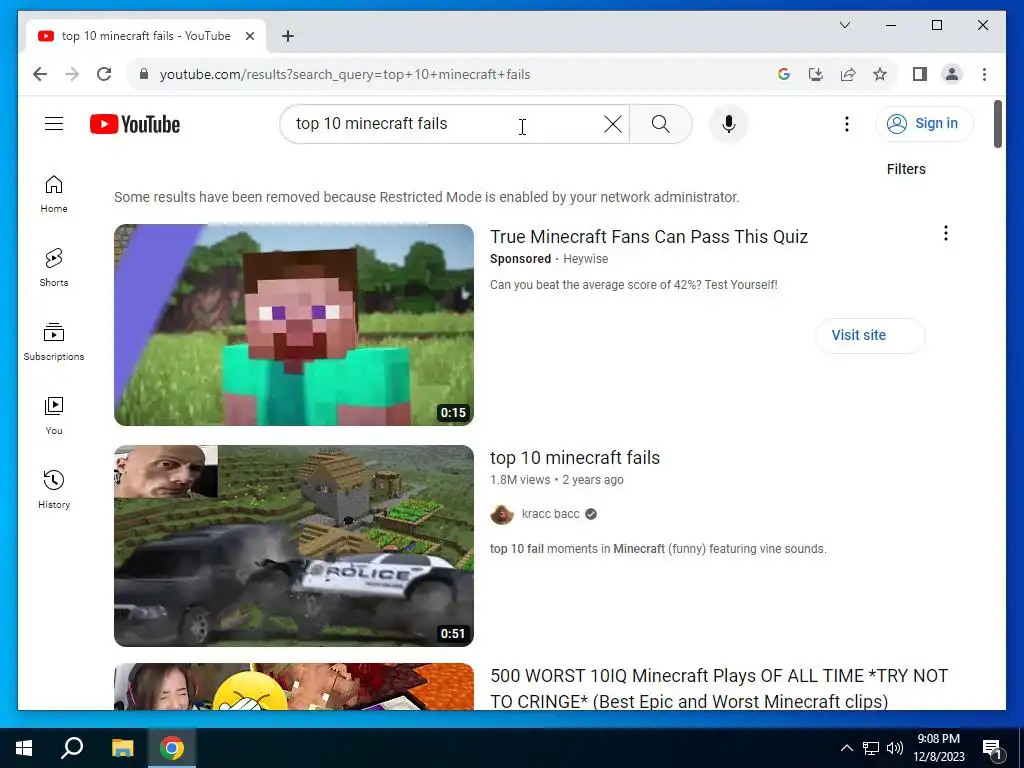
Task: Open the notification center icon
Action: click(x=991, y=749)
